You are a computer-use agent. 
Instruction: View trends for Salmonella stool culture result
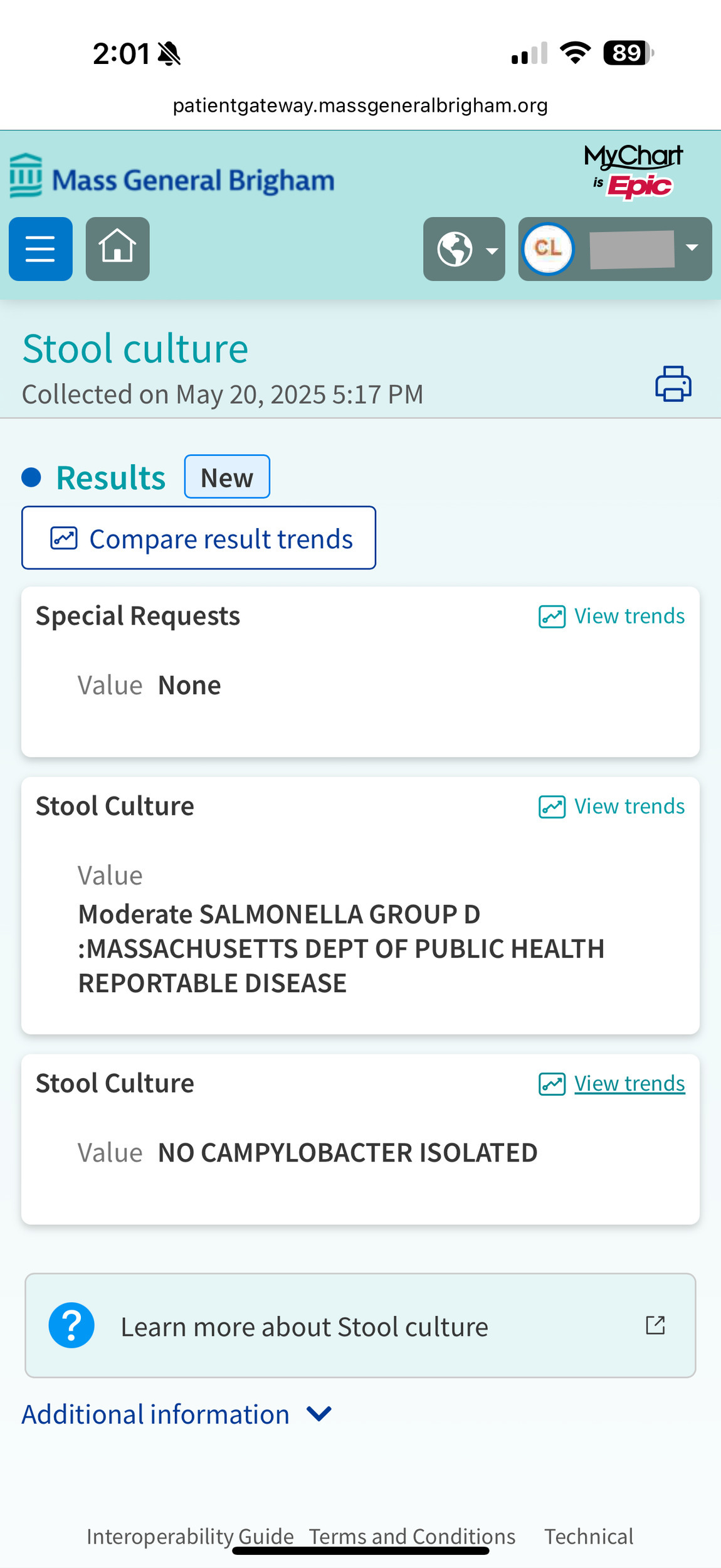pyautogui.click(x=612, y=806)
